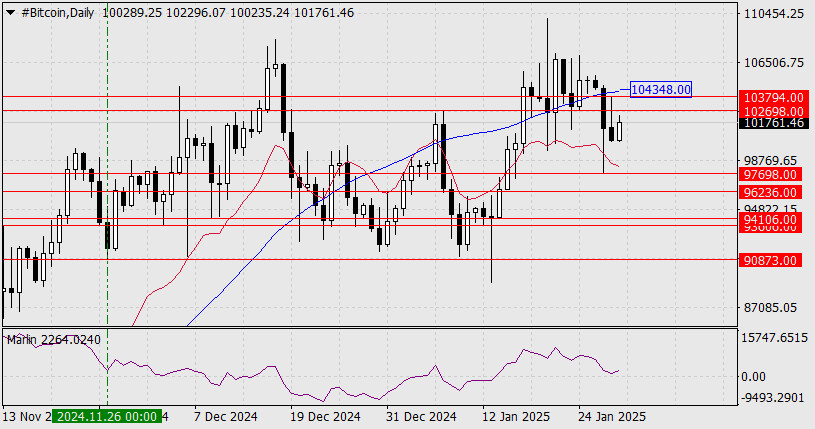Open the chart menu triangle beside #Bitcoin

pos(10,13)
